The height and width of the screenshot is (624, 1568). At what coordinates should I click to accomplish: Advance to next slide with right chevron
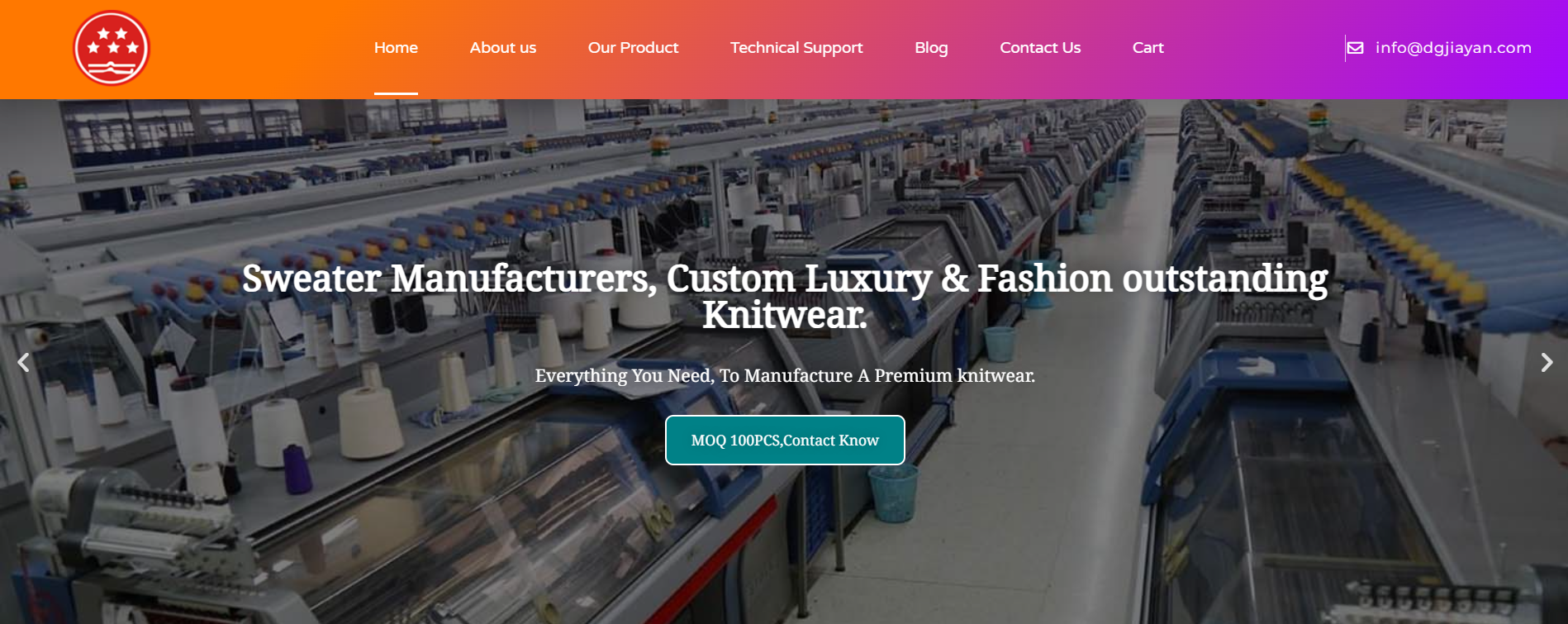click(x=1547, y=362)
